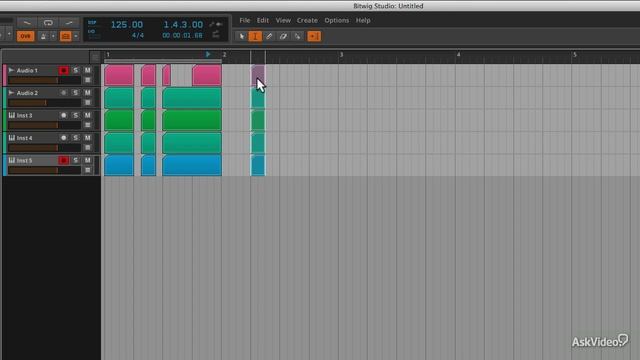Viewport: 640px width, 360px height.
Task: Arm record on Inst 3
Action: tap(63, 116)
